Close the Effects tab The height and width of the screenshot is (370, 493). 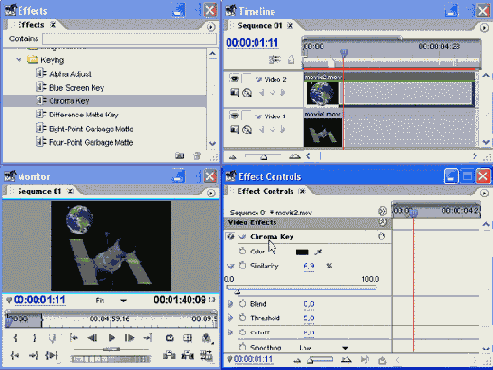tap(53, 25)
